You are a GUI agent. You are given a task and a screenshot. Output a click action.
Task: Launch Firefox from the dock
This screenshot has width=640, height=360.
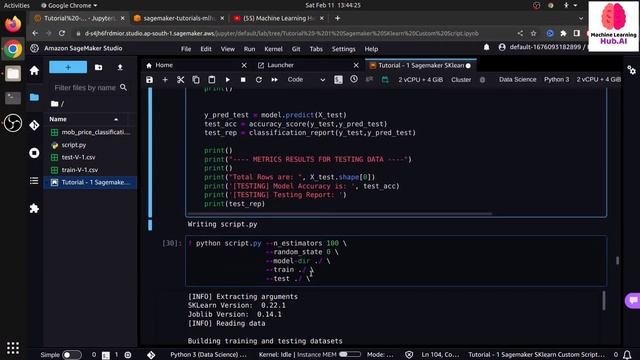tap(13, 24)
